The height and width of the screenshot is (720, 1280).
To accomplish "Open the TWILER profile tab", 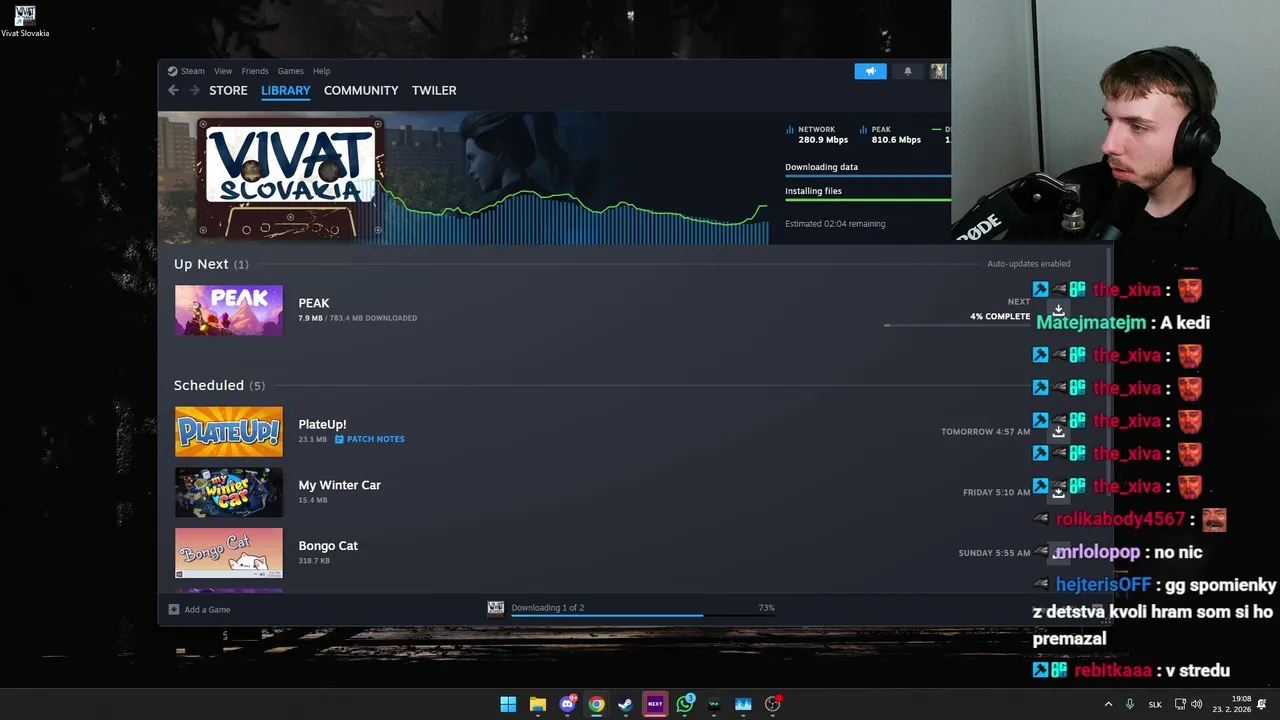I will (x=434, y=90).
